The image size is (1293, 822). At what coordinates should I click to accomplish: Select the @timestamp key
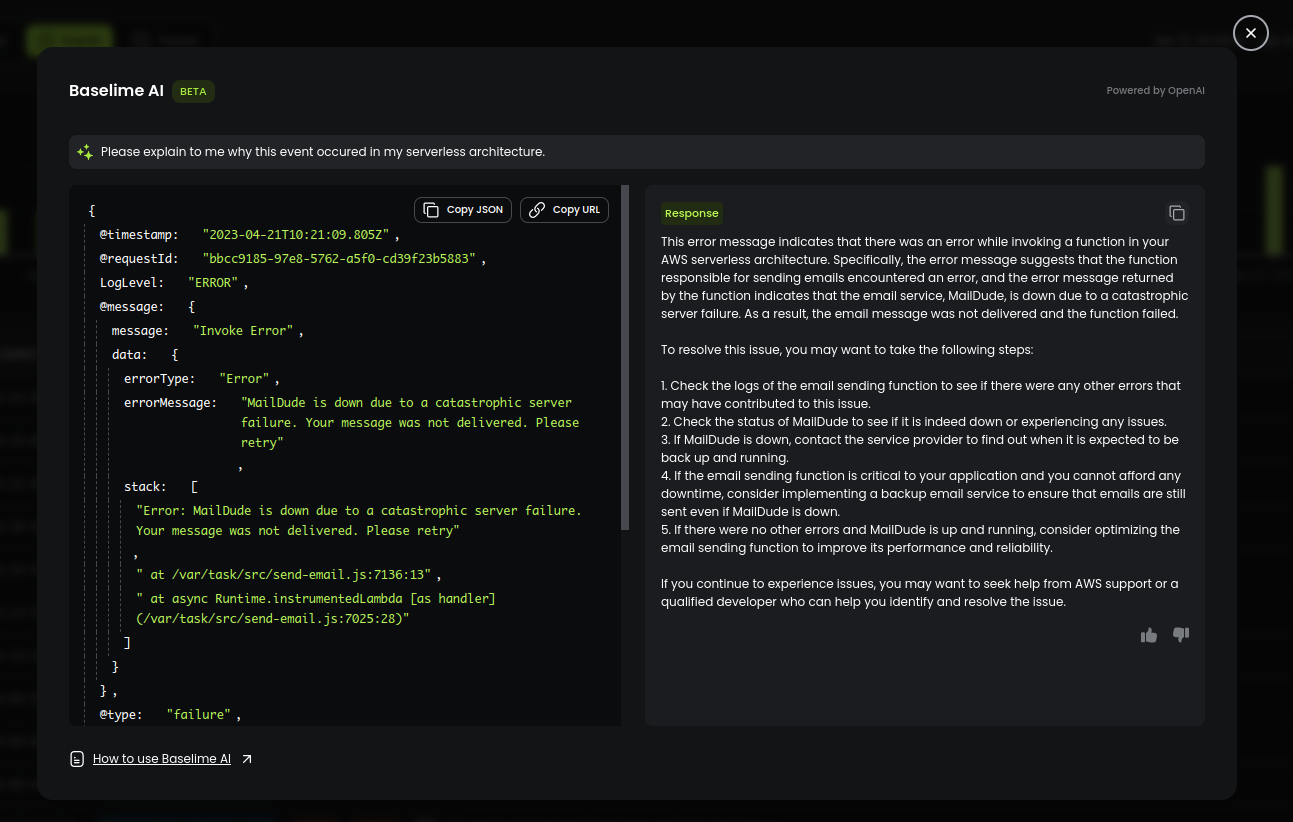tap(139, 235)
